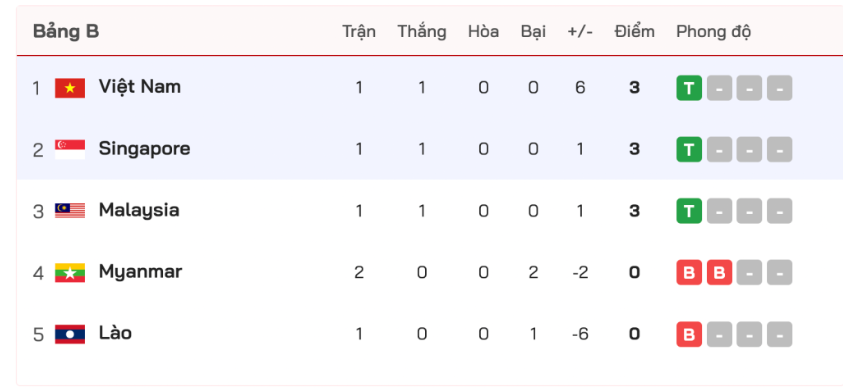This screenshot has height=388, width=843.
Task: Click the Singapore flag icon
Action: click(70, 149)
